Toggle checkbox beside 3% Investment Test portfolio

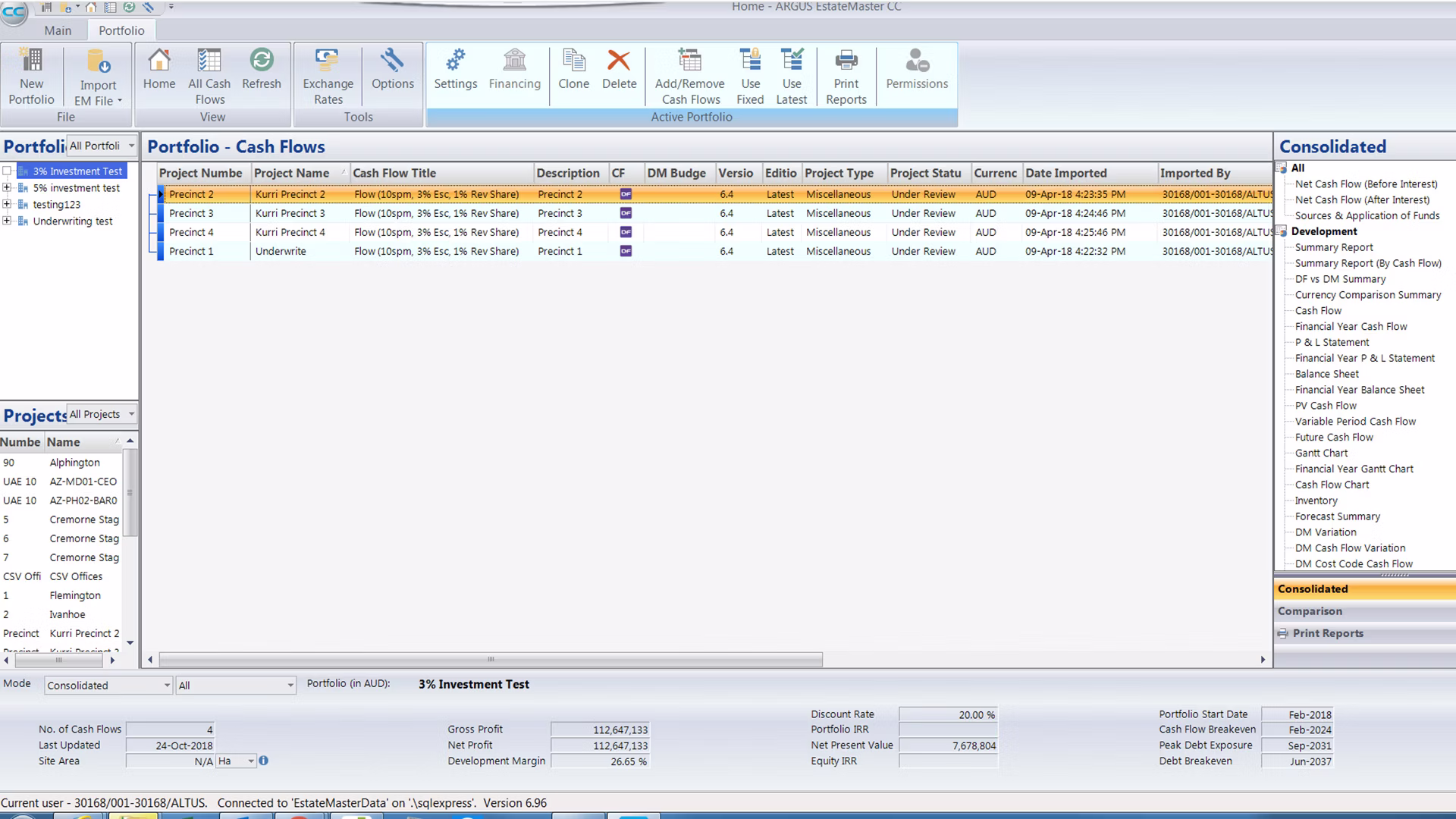tap(7, 171)
